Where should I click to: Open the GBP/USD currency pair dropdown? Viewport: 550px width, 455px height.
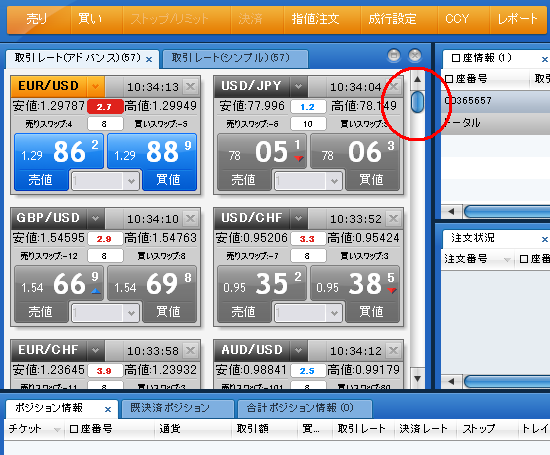95,218
